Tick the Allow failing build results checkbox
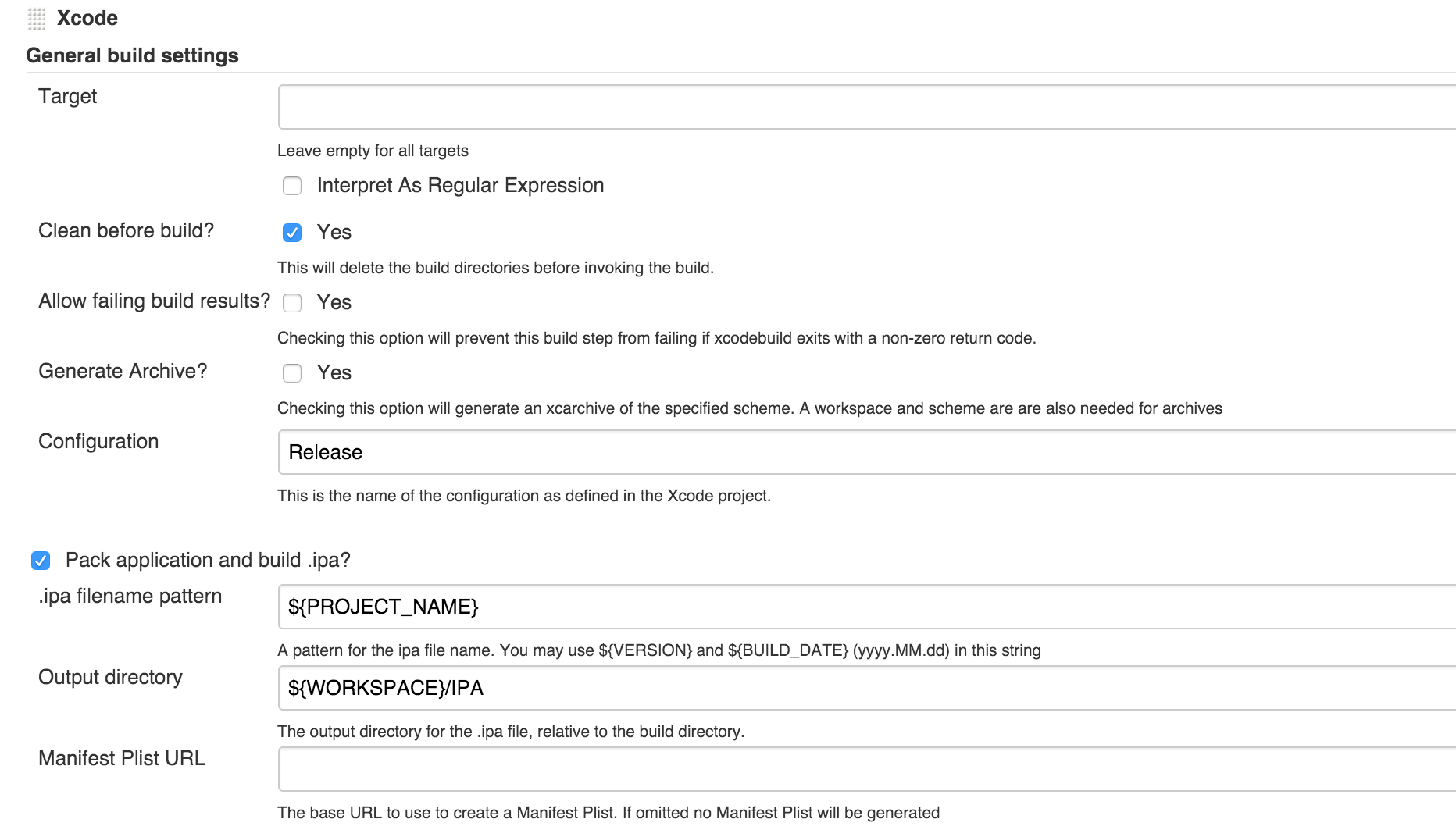Viewport: 1456px width, 837px height. tap(292, 303)
